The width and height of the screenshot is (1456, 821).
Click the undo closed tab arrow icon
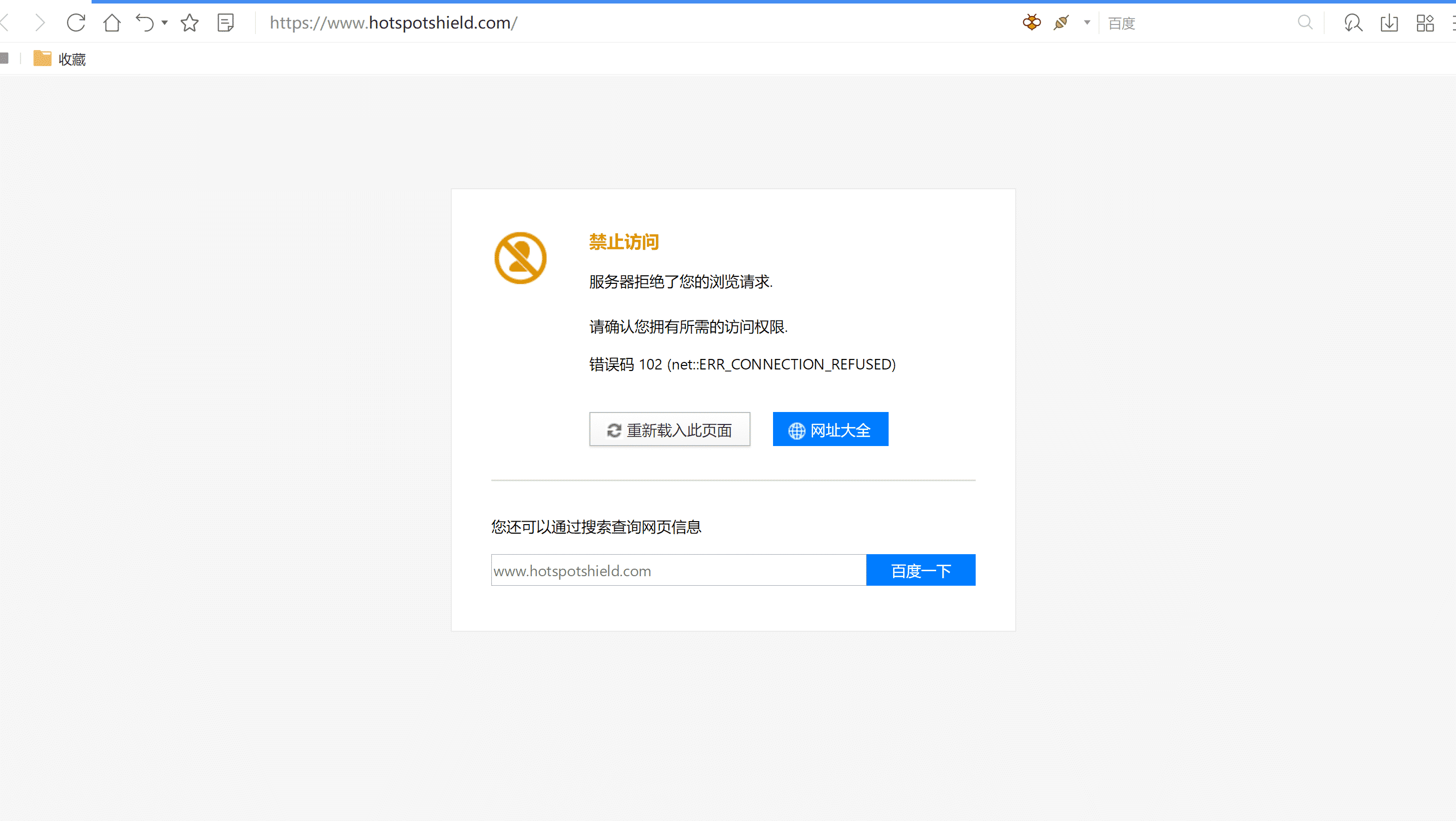tap(145, 23)
